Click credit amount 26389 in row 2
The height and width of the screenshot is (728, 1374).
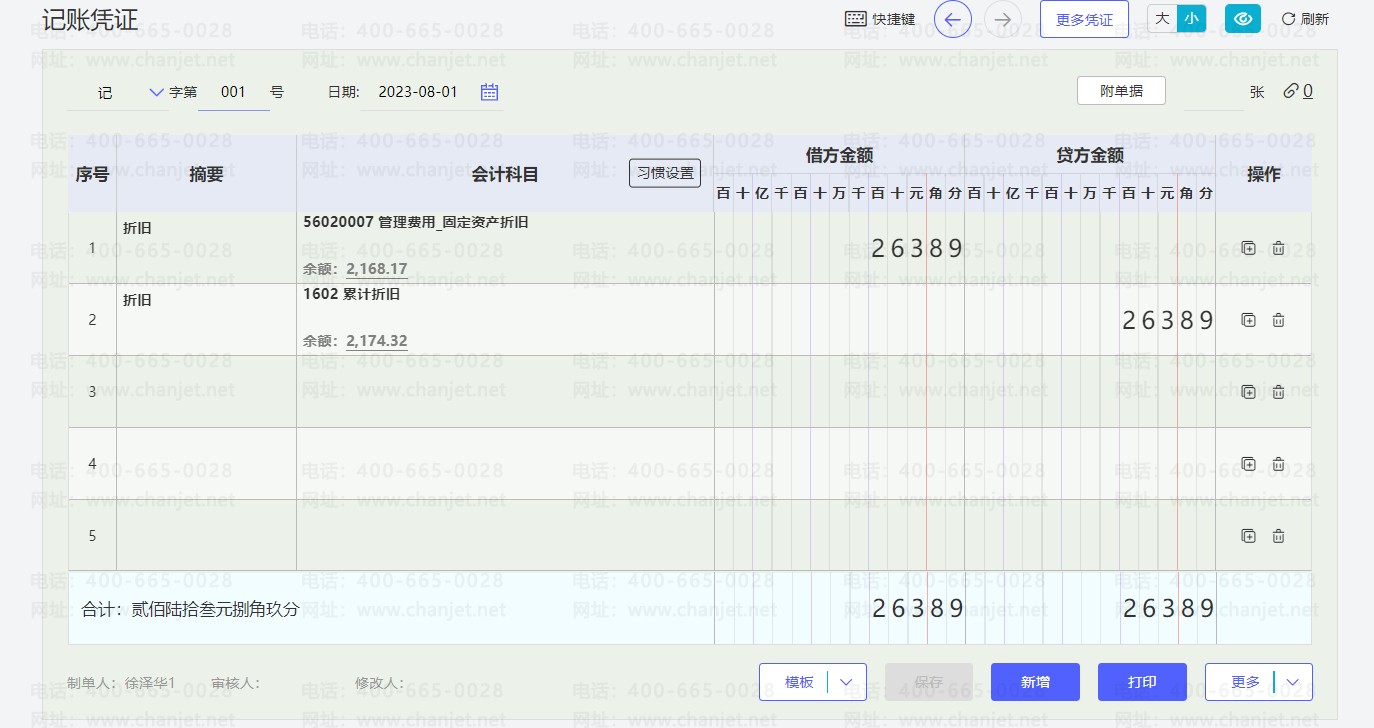click(x=1168, y=320)
